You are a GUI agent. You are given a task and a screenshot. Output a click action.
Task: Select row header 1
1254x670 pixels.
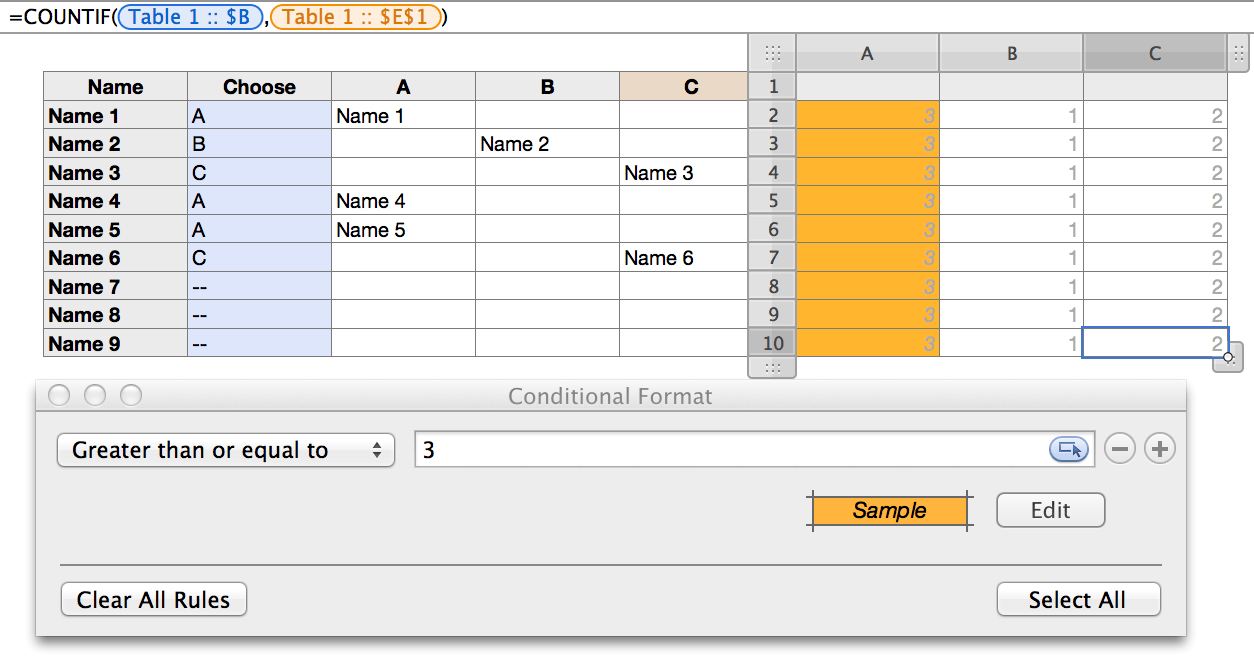click(x=771, y=86)
